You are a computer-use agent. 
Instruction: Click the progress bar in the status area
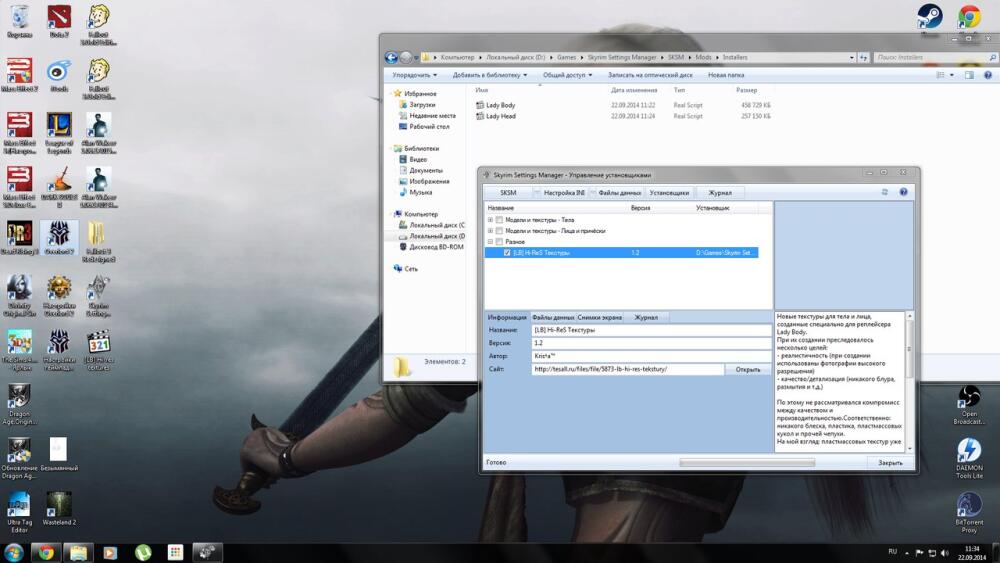pyautogui.click(x=747, y=463)
